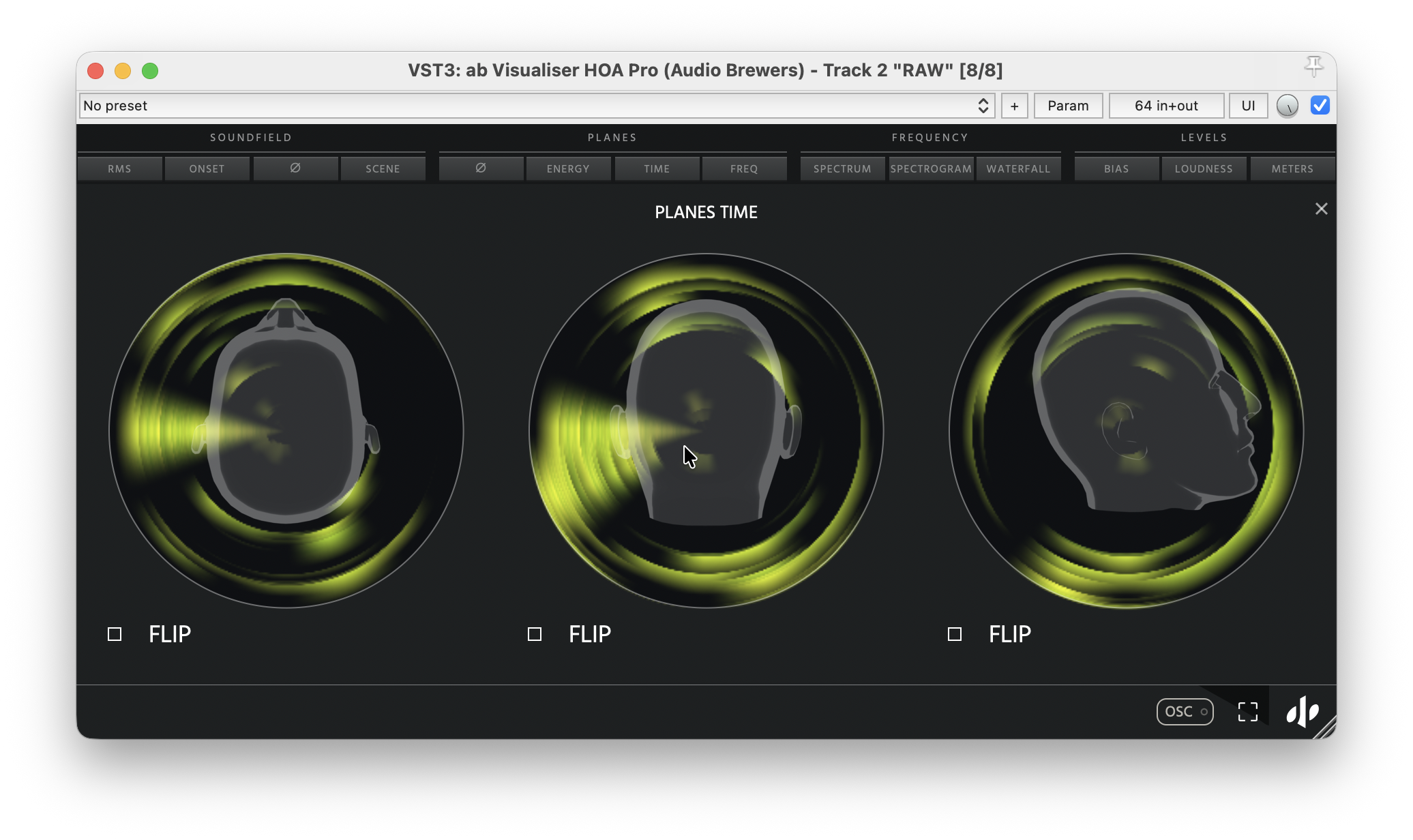Click the rear-view head plane display
Viewport: 1413px width, 840px height.
point(706,430)
